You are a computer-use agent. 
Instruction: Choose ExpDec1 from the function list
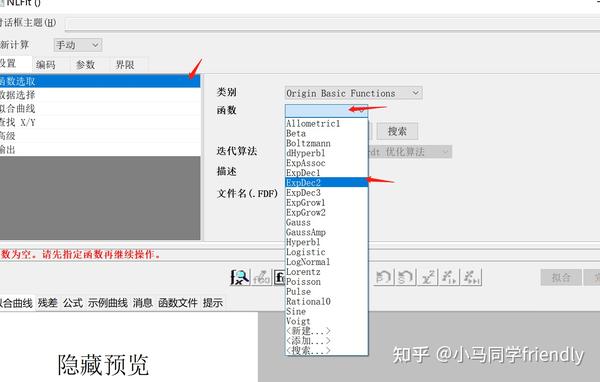point(326,173)
